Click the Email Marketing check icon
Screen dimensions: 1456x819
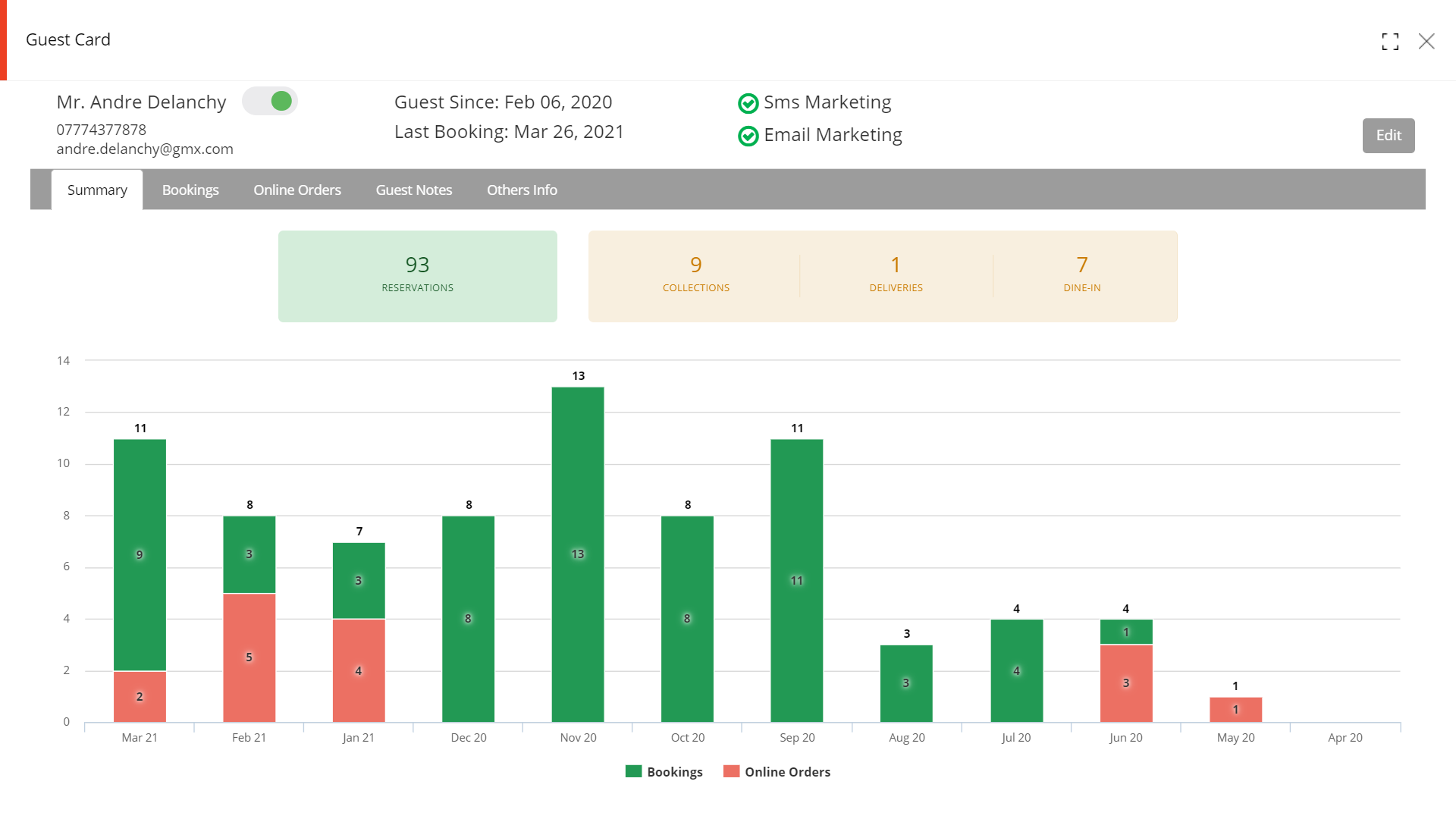748,136
